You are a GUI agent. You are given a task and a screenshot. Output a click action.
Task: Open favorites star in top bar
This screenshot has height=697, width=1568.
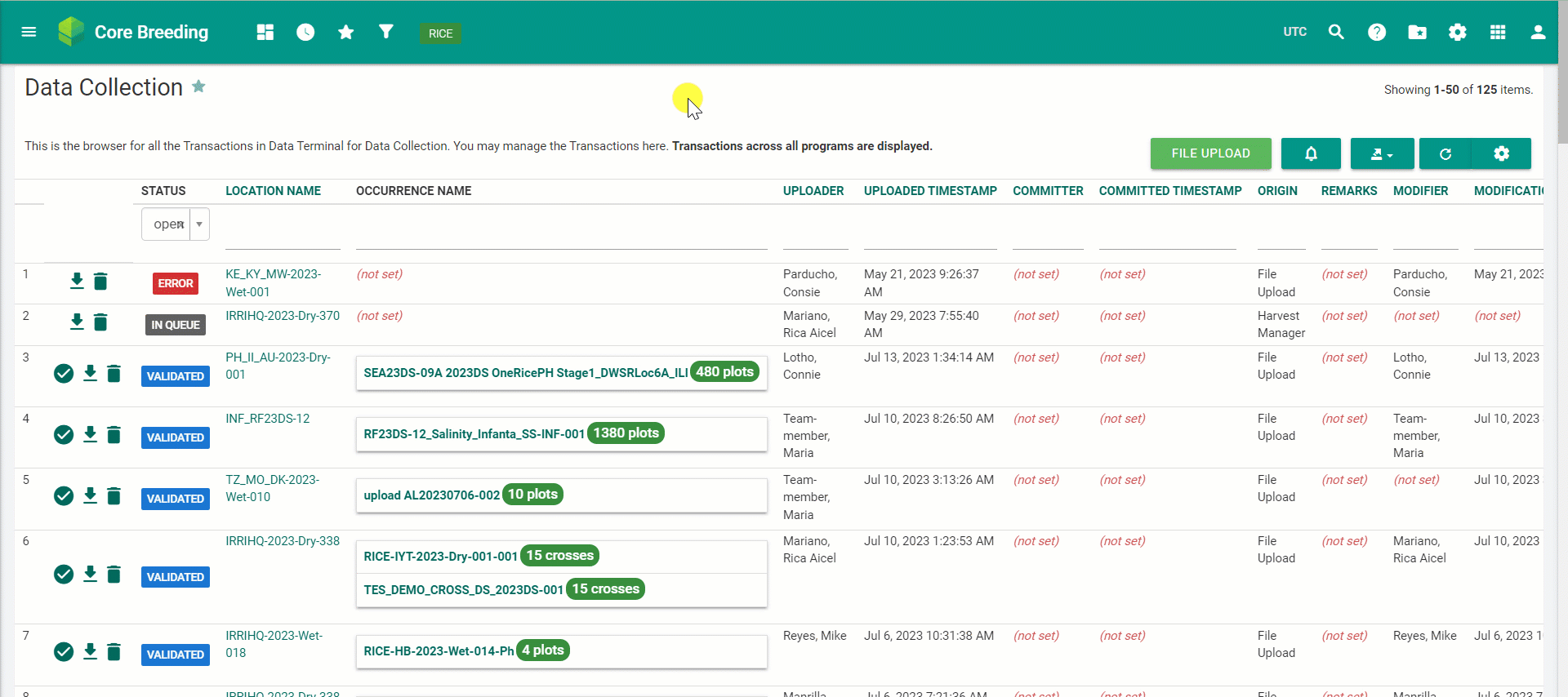pos(346,32)
